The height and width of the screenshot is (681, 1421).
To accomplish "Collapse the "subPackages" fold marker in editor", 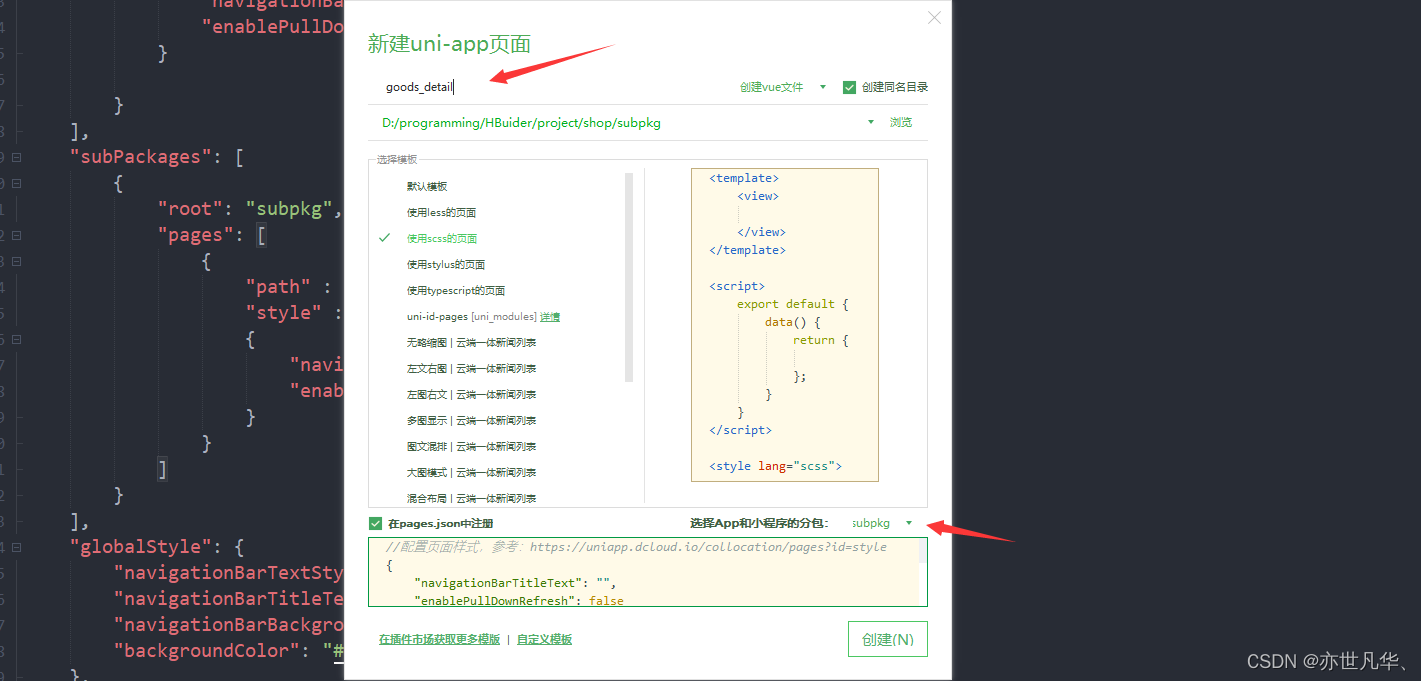I will [x=17, y=157].
